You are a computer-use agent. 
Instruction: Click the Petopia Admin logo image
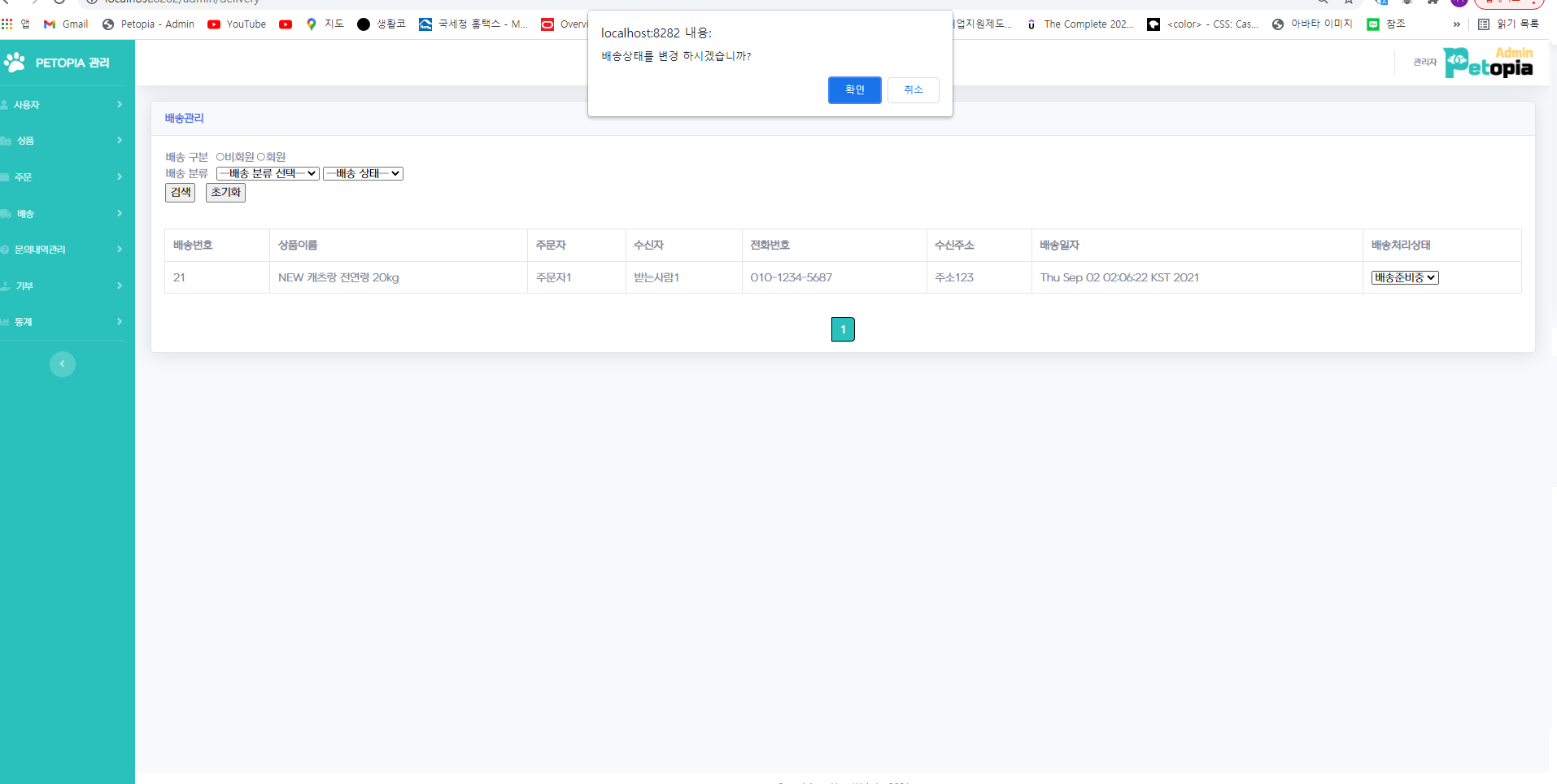[x=1488, y=63]
